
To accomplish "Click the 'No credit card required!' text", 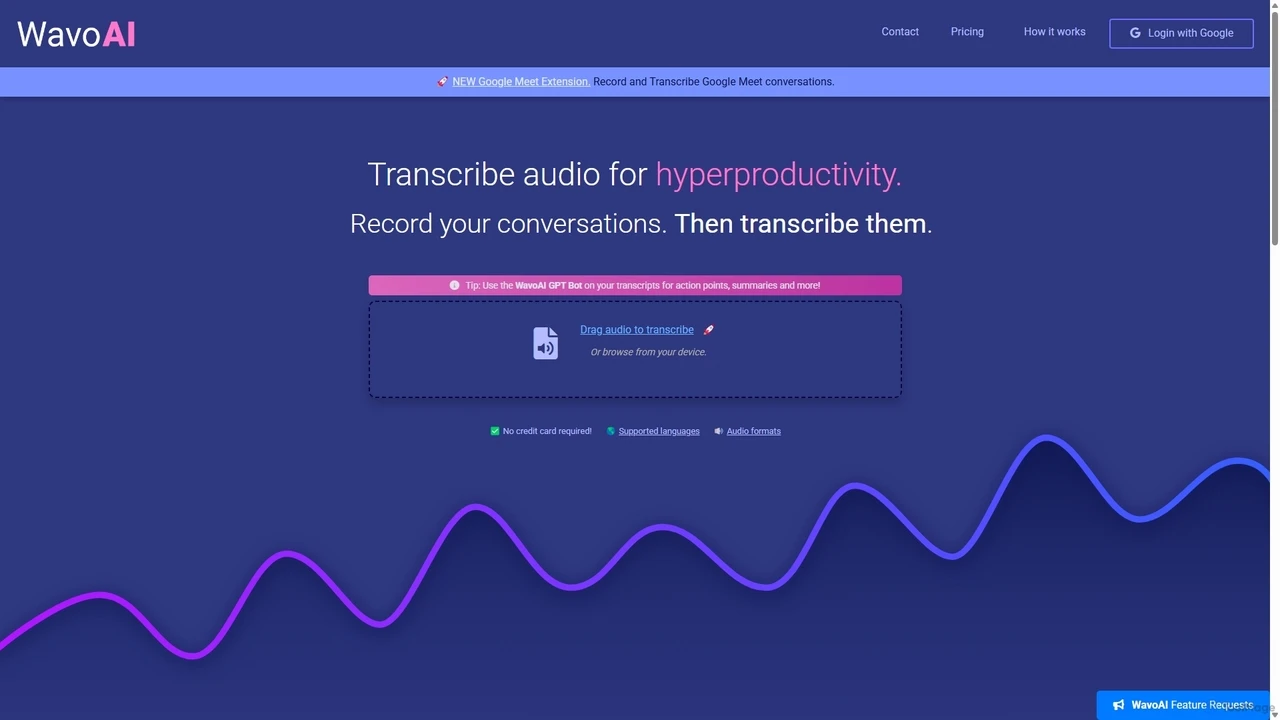I will 547,431.
